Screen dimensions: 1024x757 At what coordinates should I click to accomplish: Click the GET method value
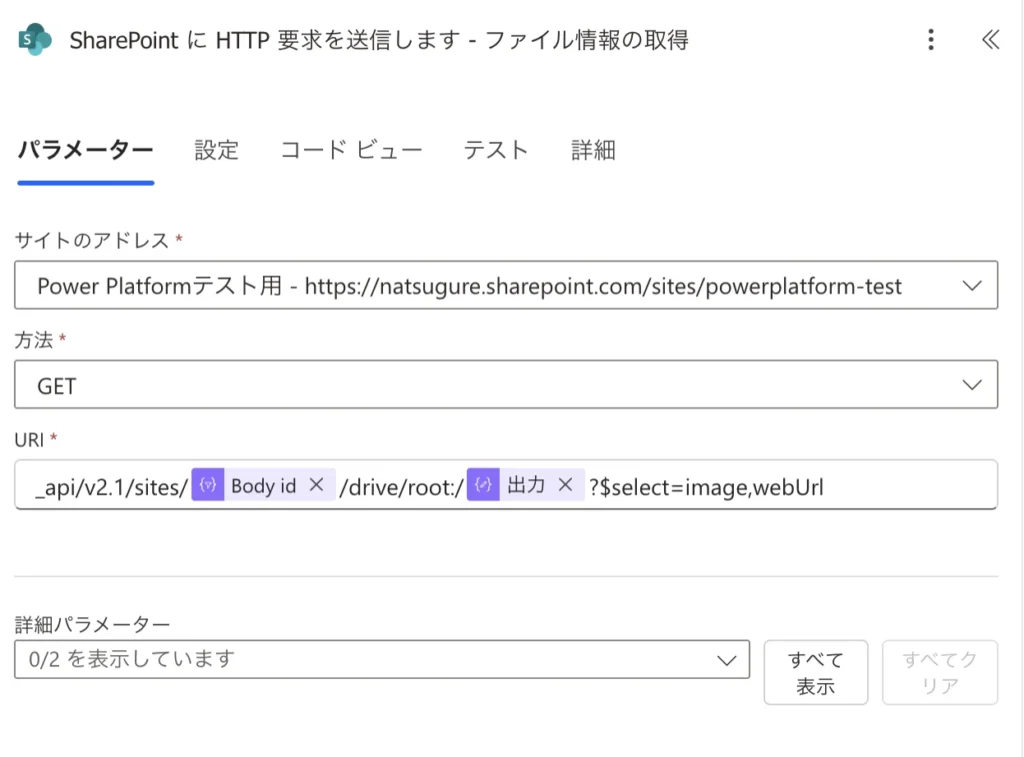point(57,387)
